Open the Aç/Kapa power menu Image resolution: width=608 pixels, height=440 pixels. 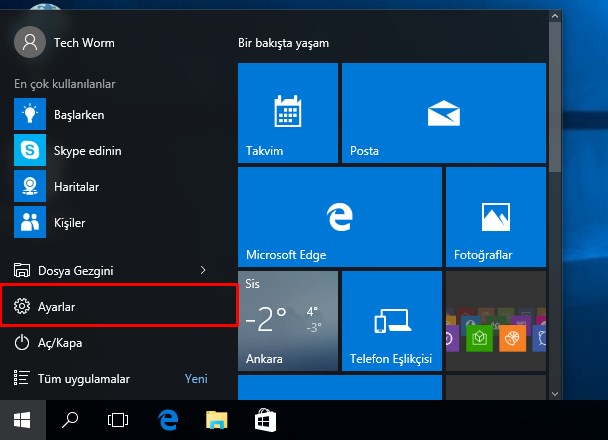tap(60, 343)
